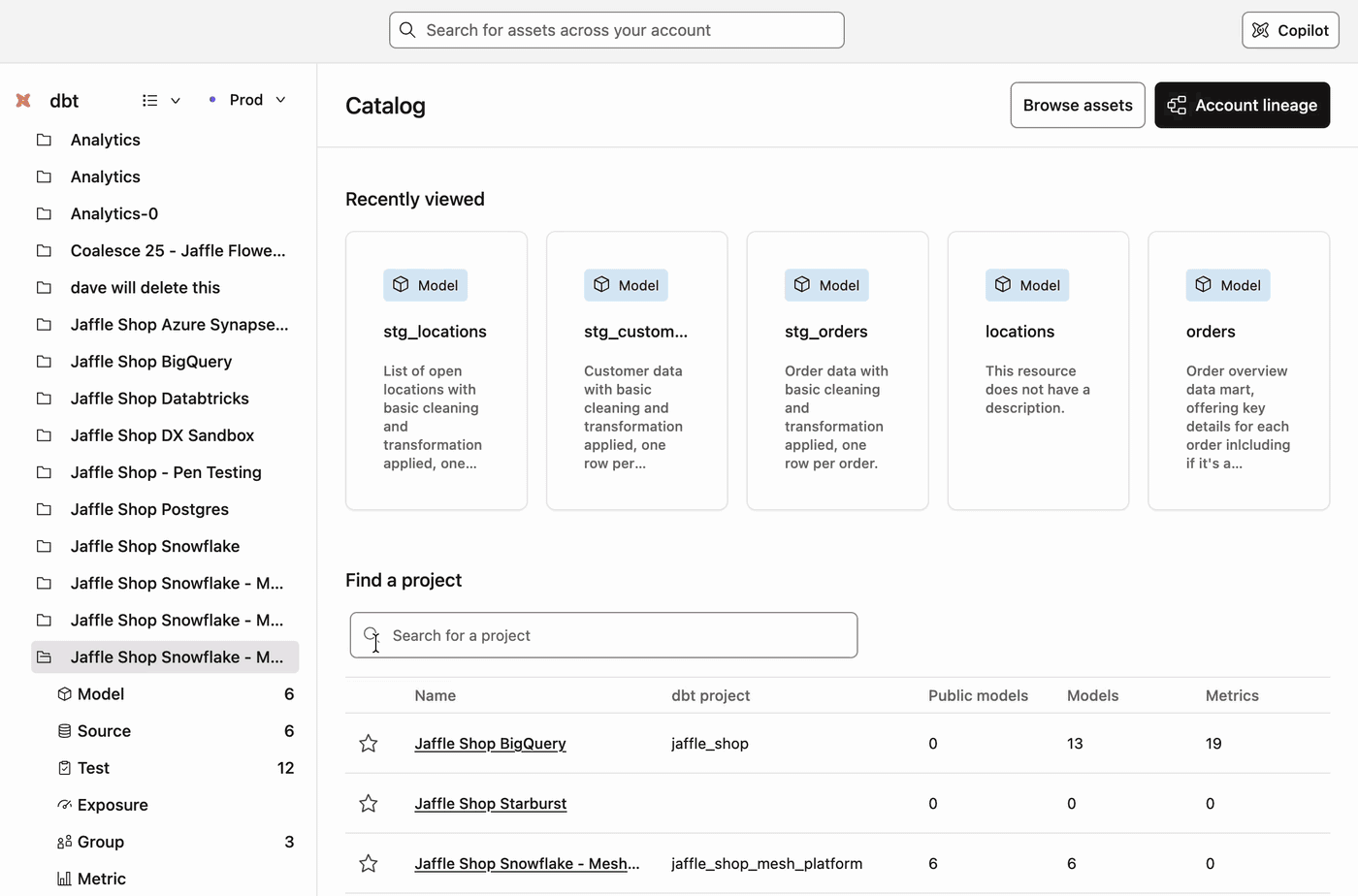Open Account lineage view

click(1242, 105)
